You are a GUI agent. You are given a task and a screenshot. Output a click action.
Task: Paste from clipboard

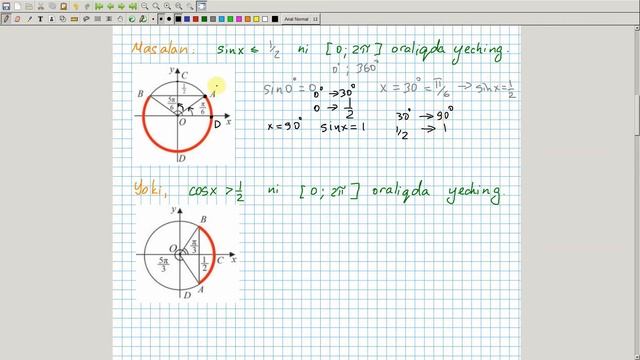point(64,7)
